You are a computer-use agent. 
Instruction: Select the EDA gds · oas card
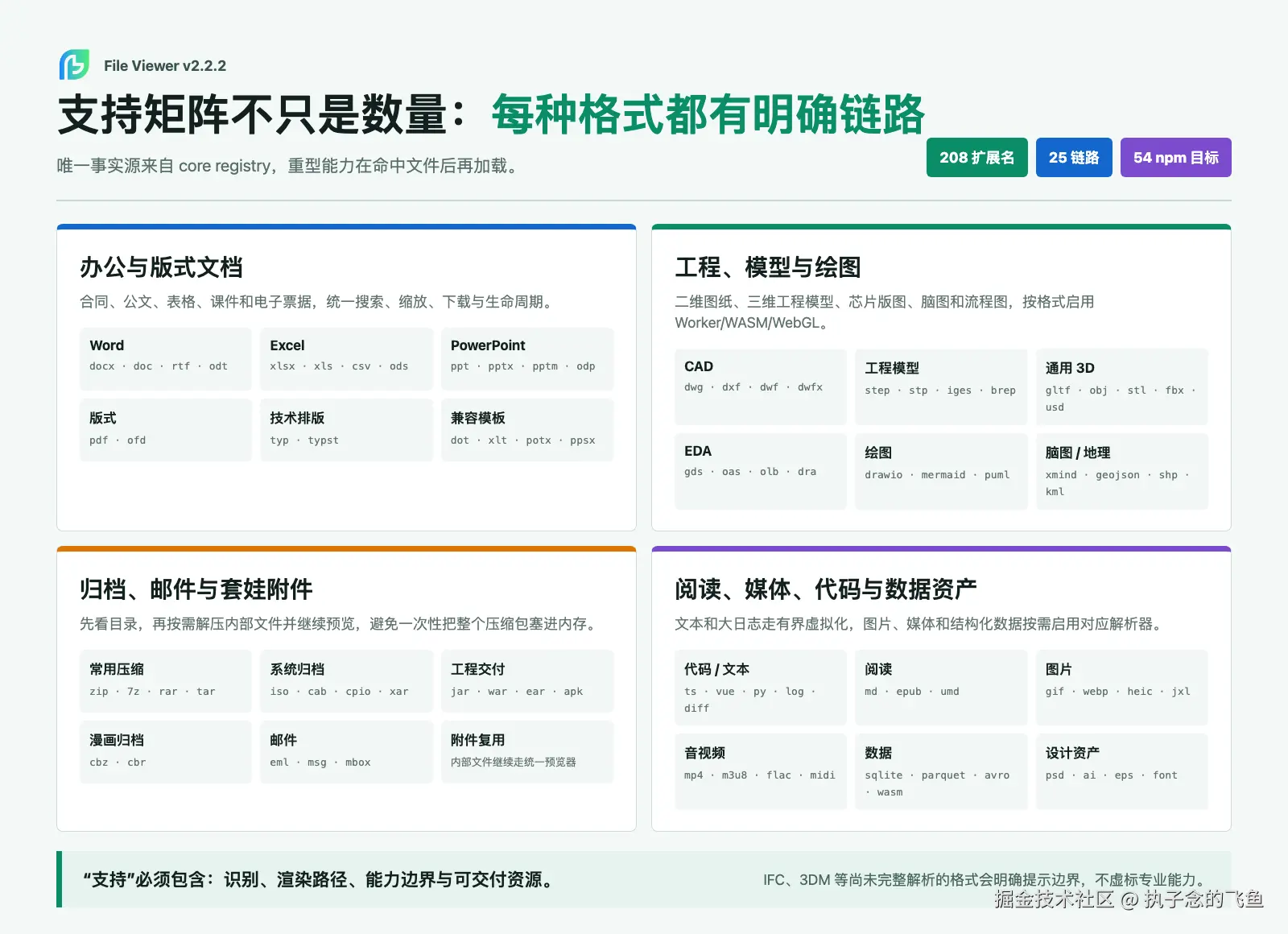click(761, 471)
